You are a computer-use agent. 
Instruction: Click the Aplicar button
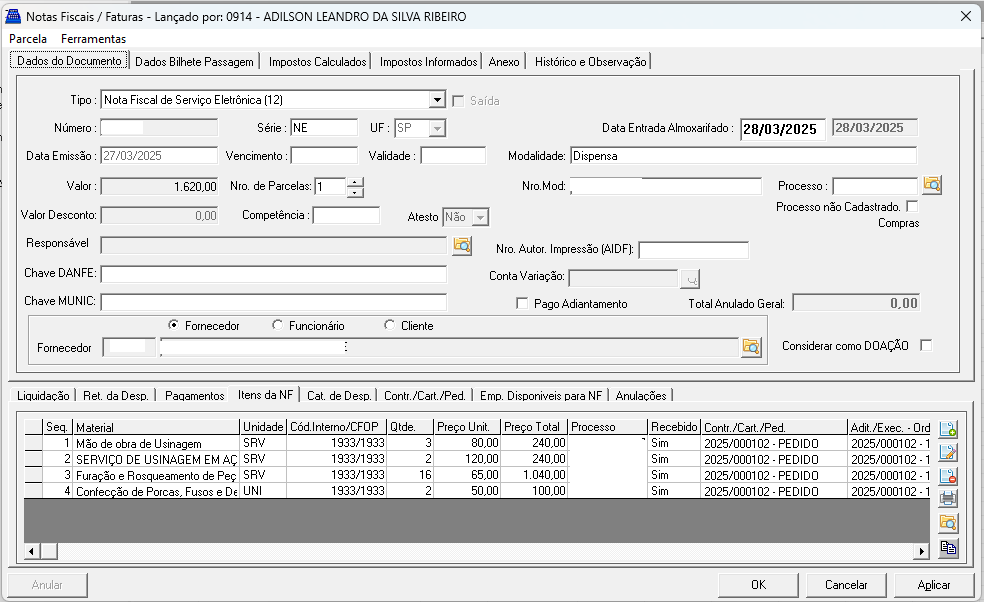[934, 584]
